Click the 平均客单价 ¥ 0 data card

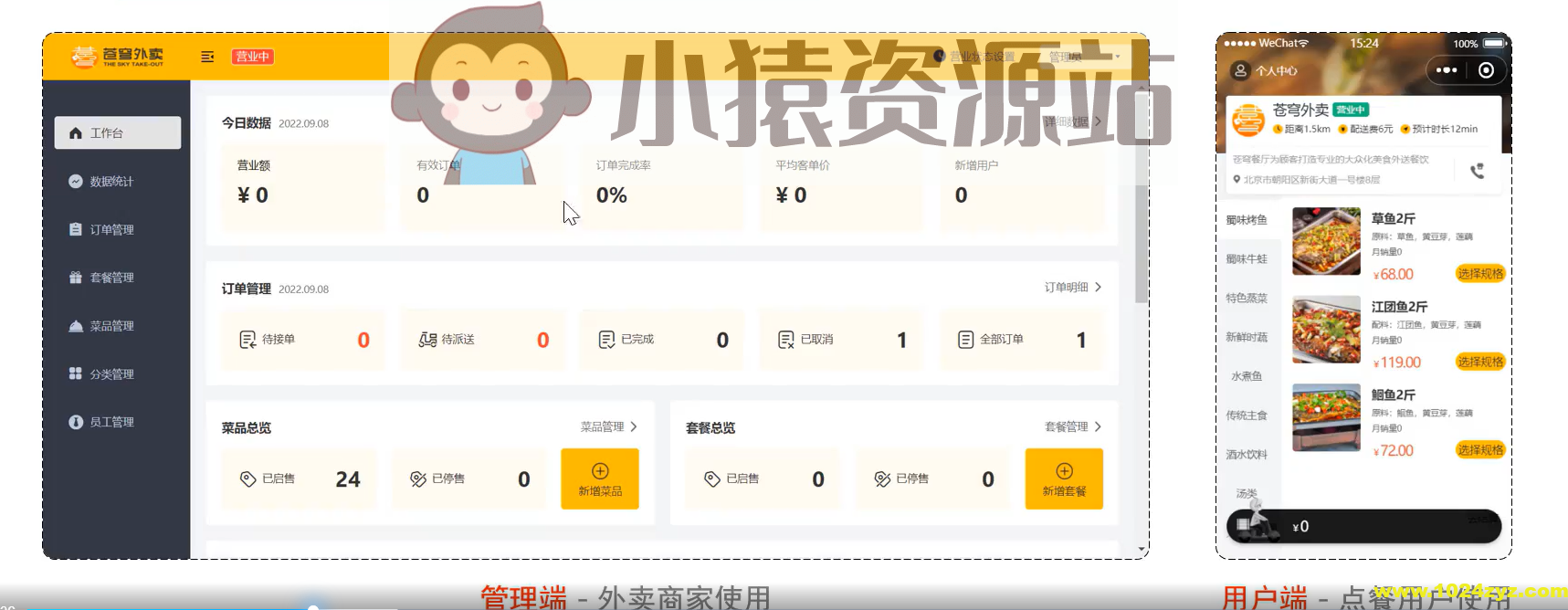click(x=841, y=187)
